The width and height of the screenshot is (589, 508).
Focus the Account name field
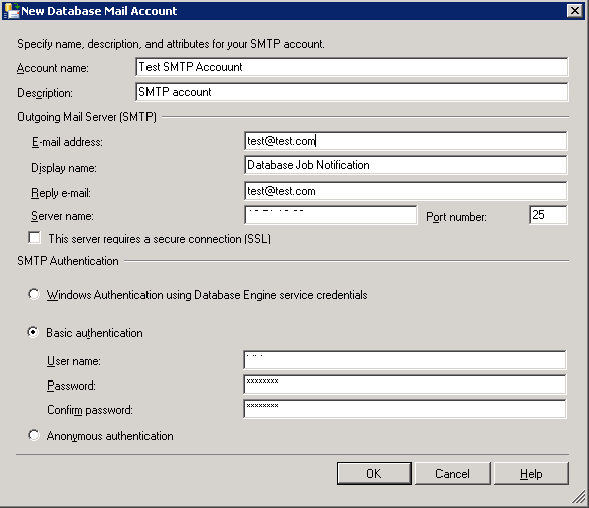point(352,67)
